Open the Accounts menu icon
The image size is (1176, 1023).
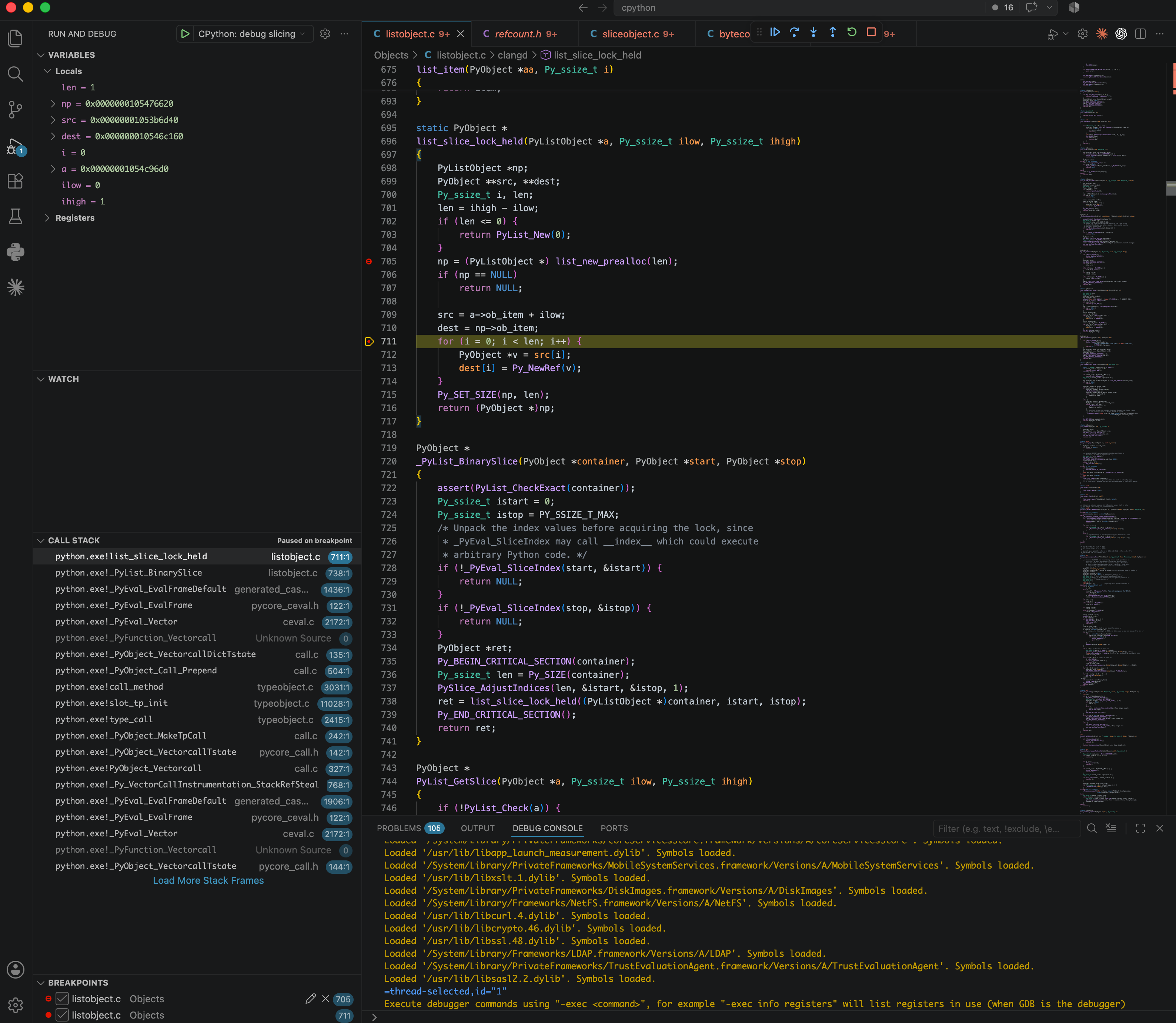[16, 969]
